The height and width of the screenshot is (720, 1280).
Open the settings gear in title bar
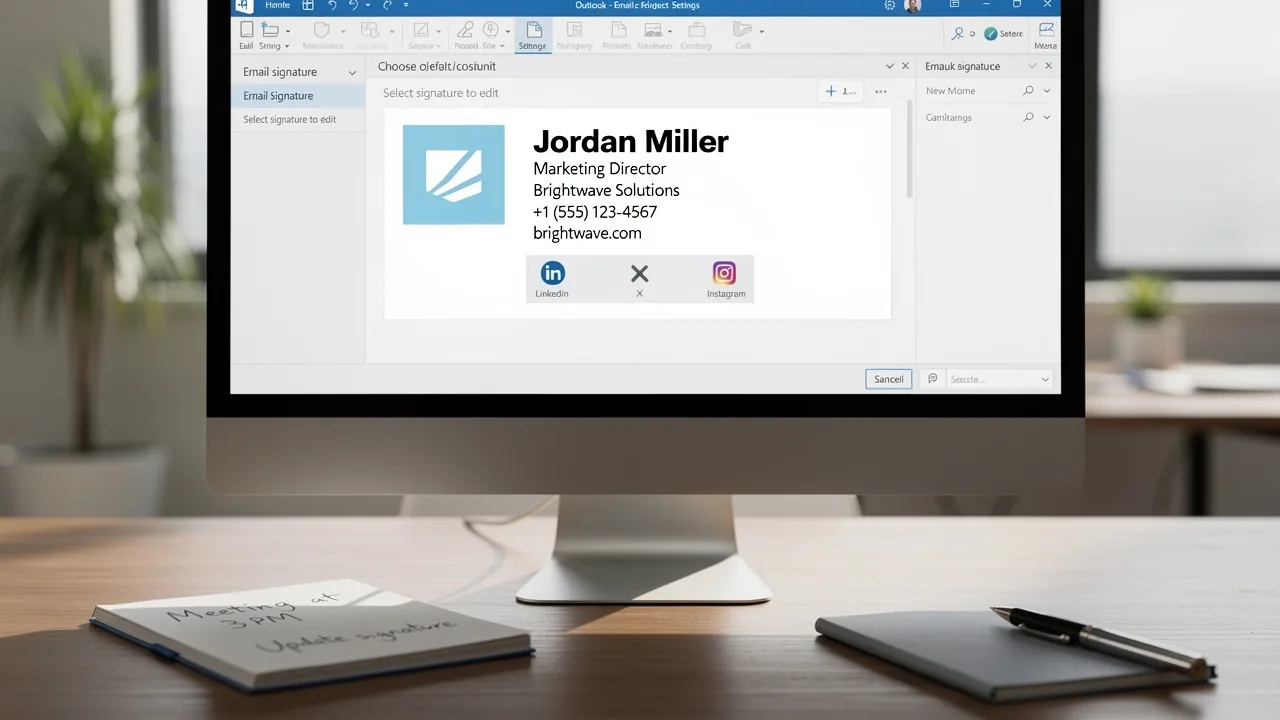890,5
